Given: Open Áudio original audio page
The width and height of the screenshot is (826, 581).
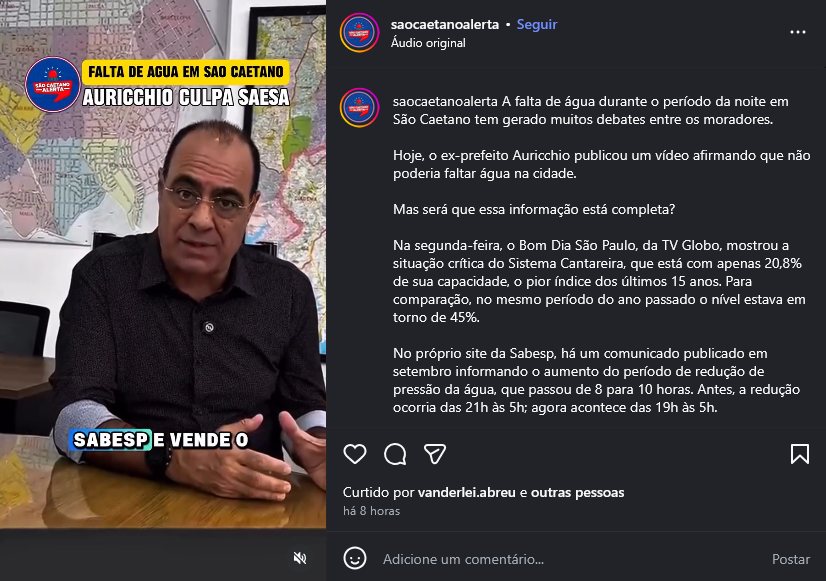Looking at the screenshot, I should pyautogui.click(x=428, y=43).
